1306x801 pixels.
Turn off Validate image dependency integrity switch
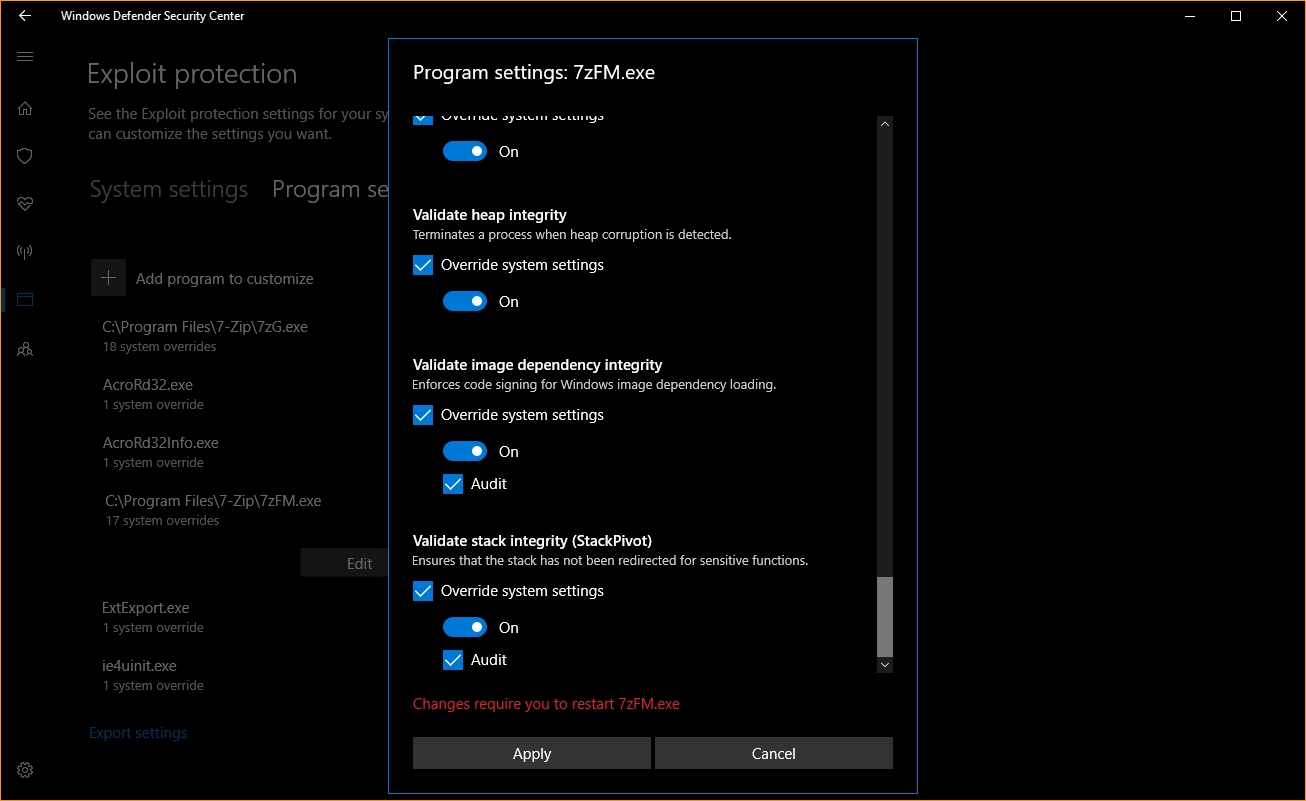pyautogui.click(x=465, y=451)
